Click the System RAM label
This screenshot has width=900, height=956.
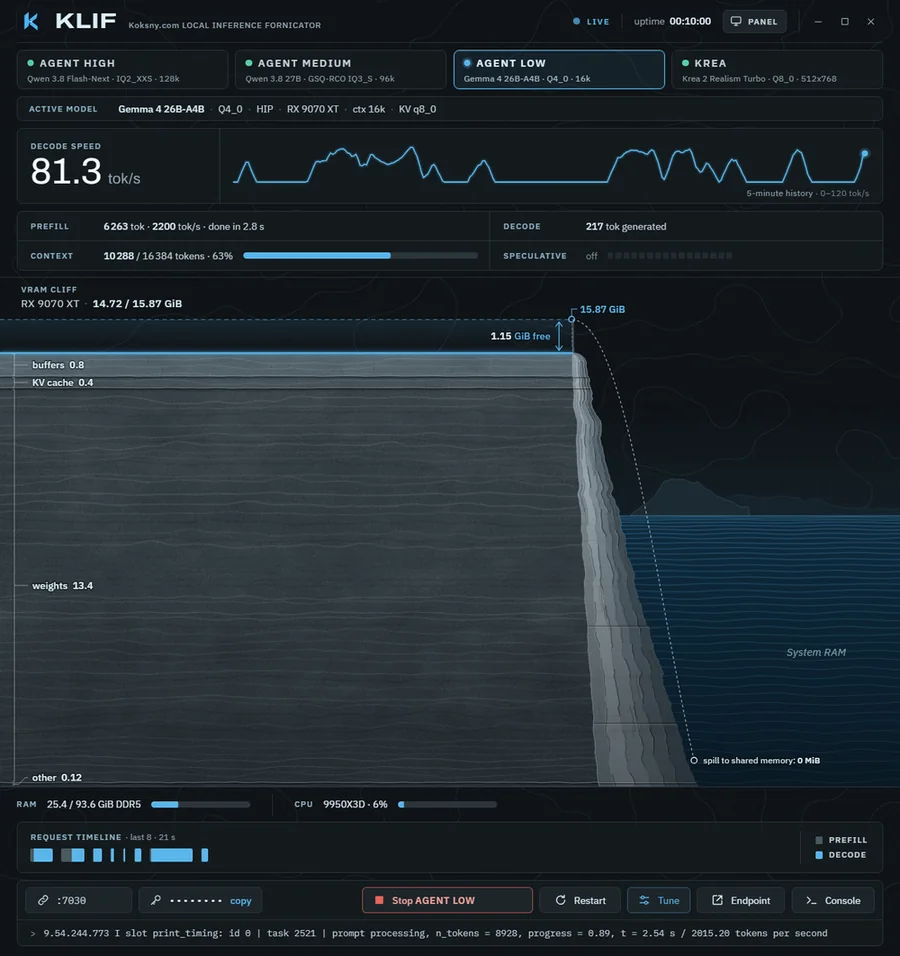(x=816, y=652)
